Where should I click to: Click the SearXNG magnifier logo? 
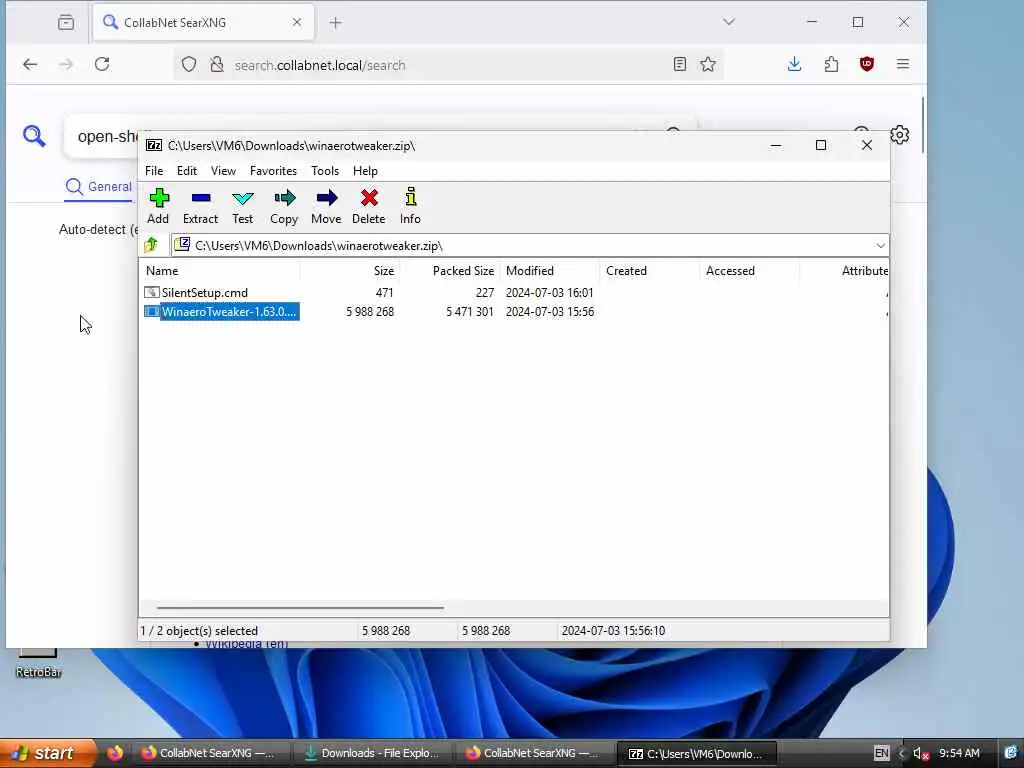[x=34, y=136]
